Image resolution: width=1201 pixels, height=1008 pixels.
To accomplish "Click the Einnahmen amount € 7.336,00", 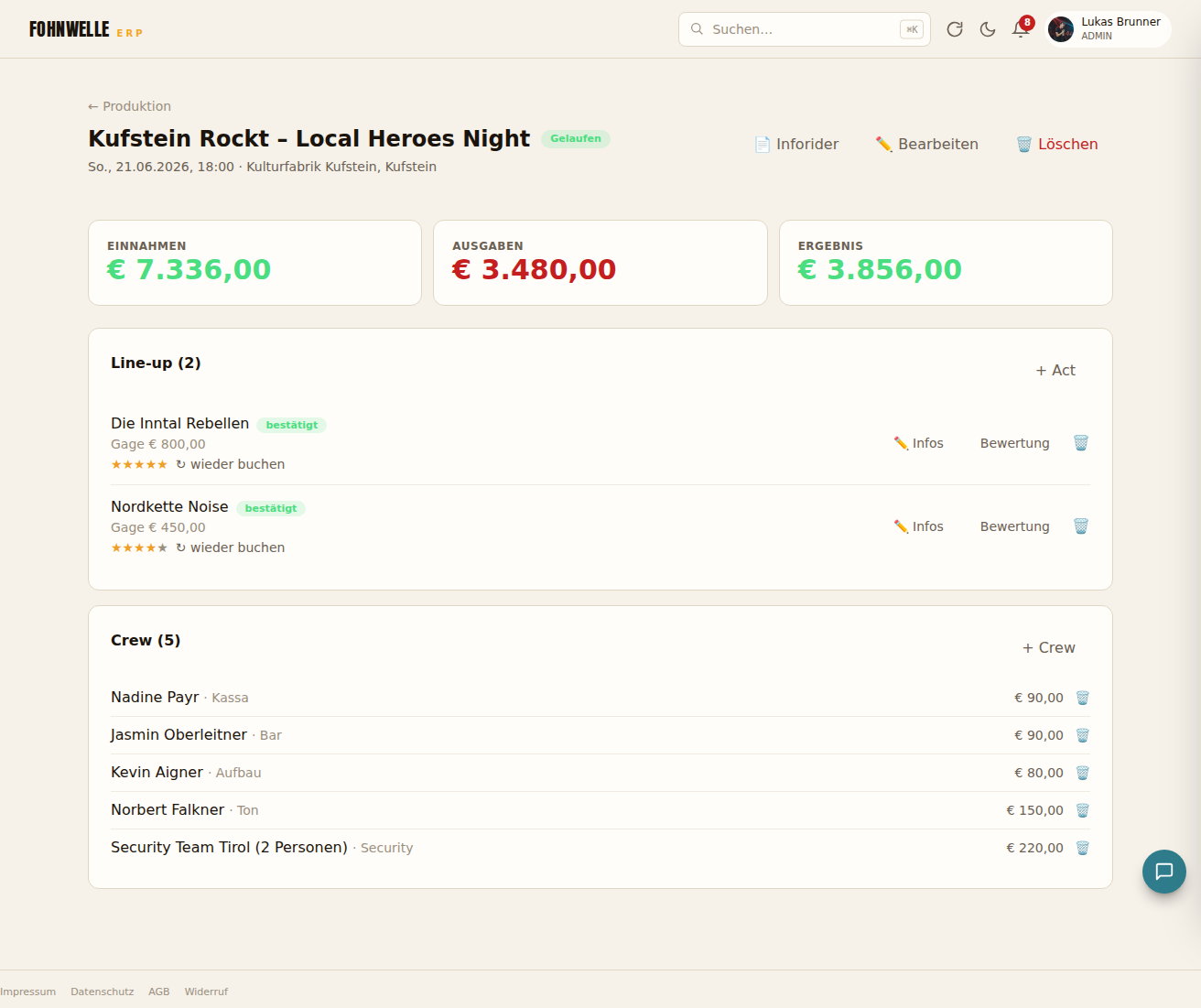I will click(189, 269).
